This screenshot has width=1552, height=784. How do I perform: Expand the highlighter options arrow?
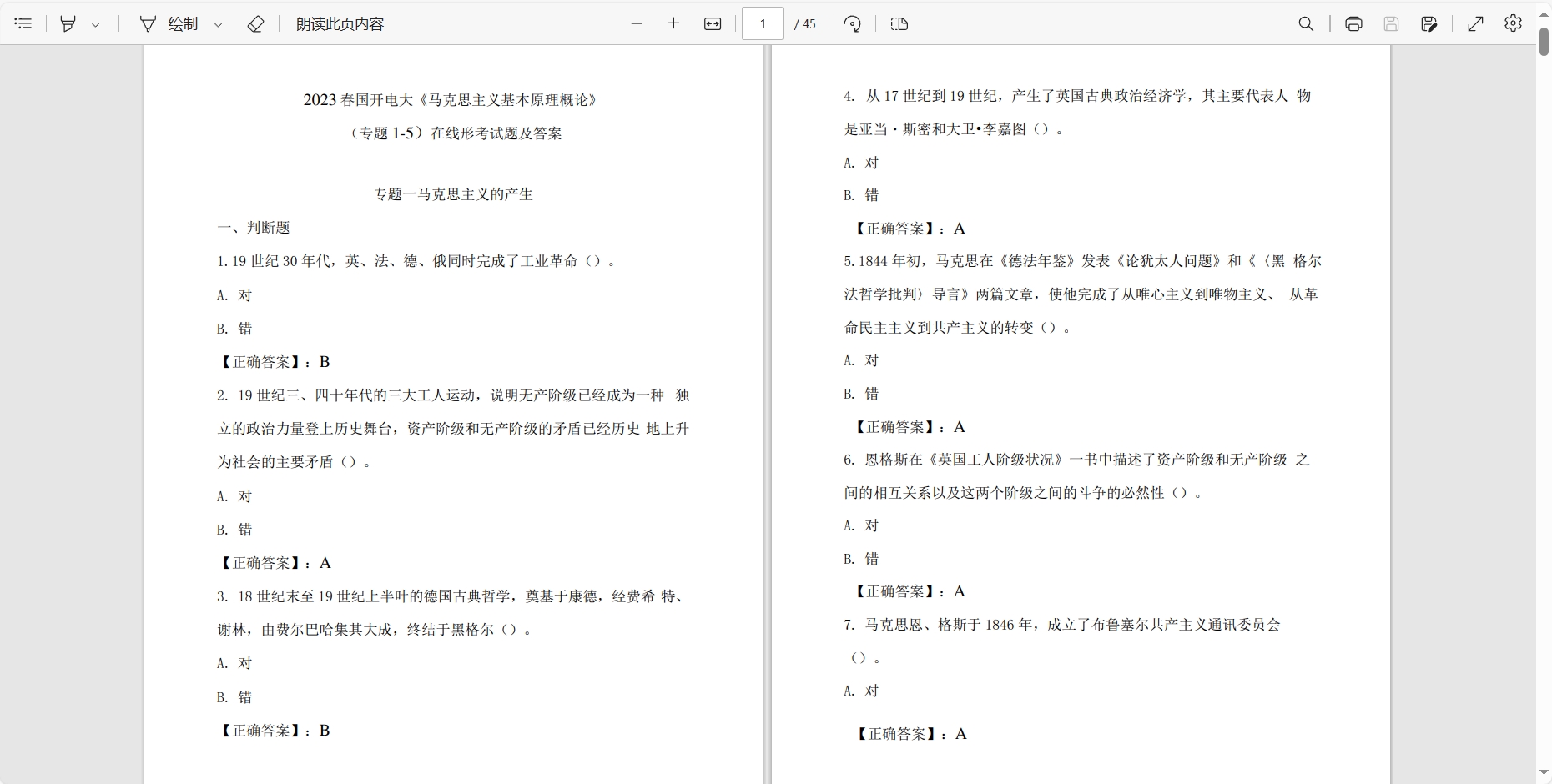[x=95, y=24]
